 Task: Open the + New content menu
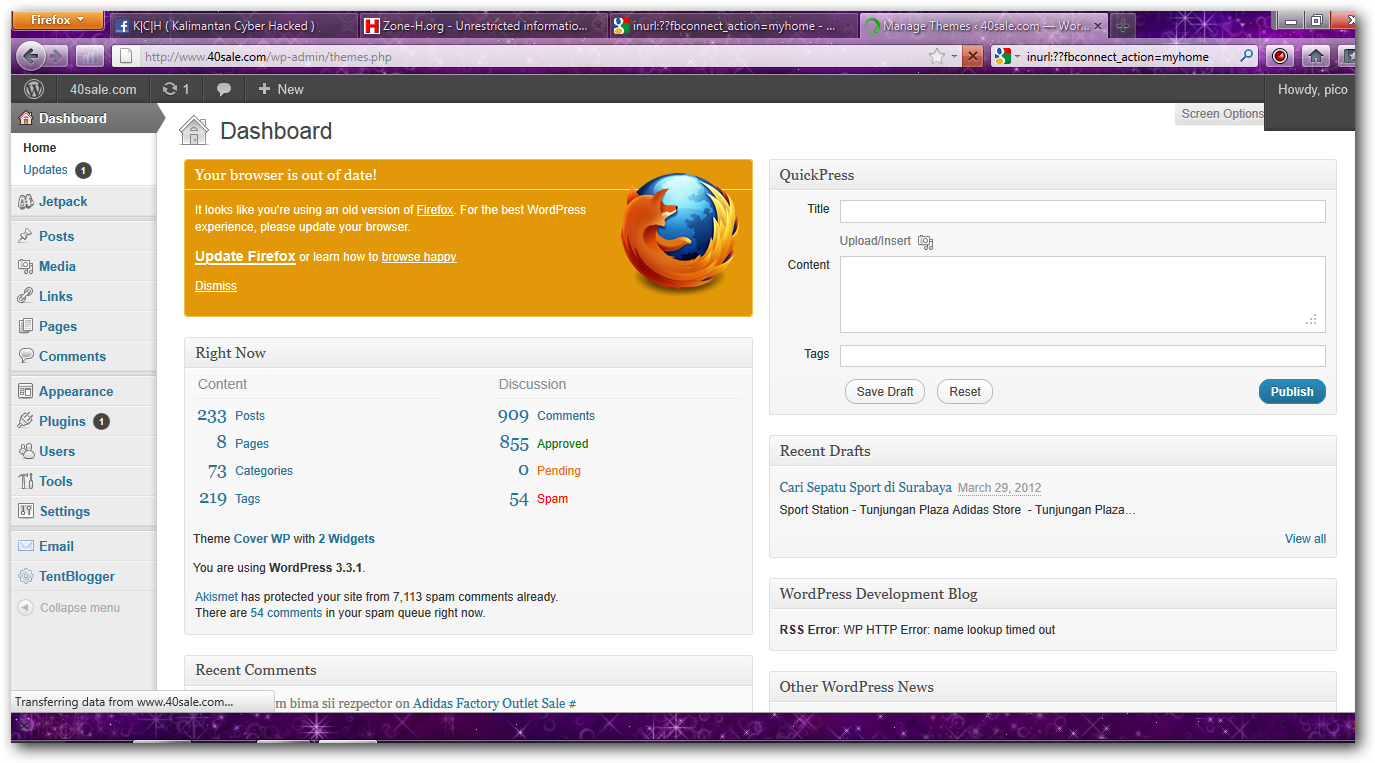(x=281, y=89)
